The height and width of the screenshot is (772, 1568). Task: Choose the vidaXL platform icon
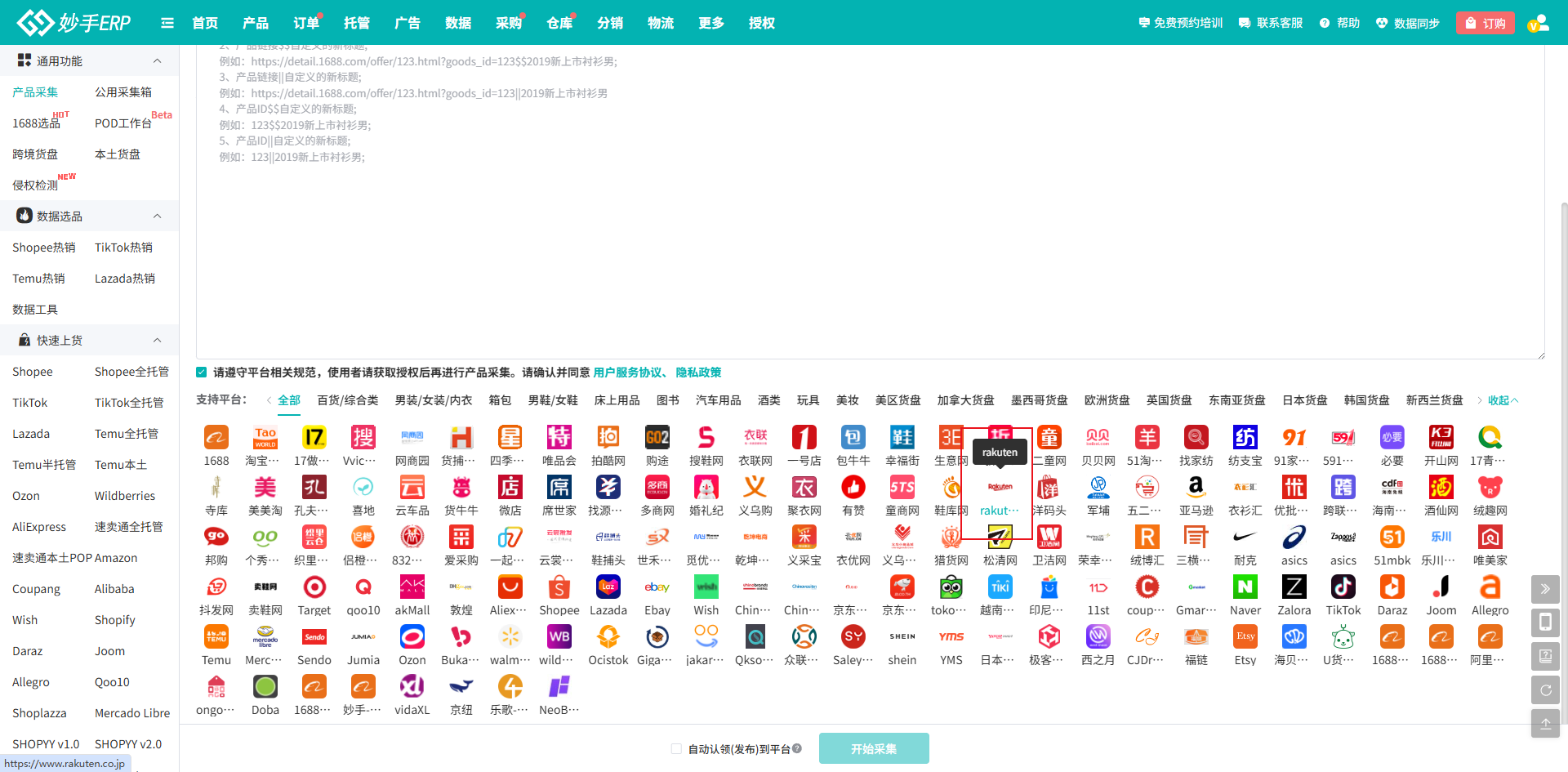click(x=412, y=687)
